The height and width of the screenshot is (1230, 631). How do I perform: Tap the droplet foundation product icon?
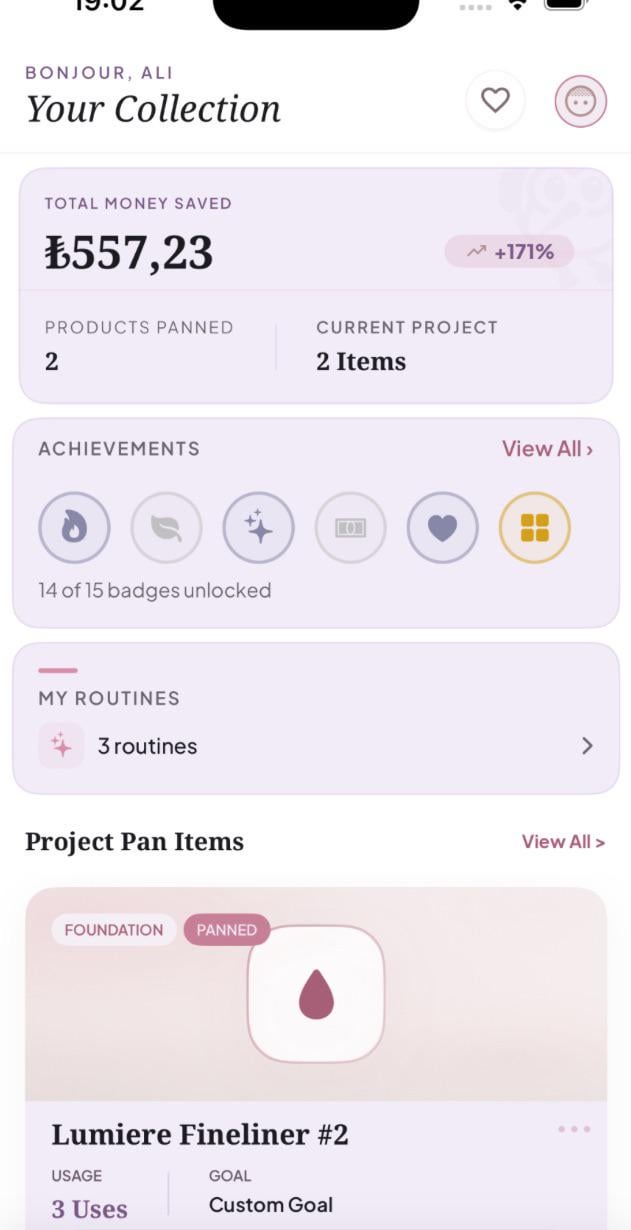tap(316, 994)
